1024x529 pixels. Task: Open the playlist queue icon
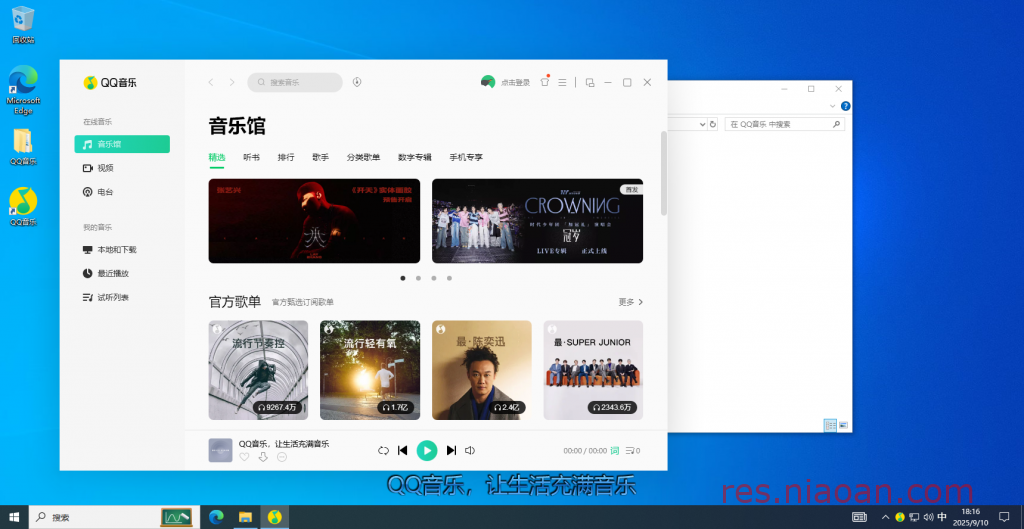coord(633,451)
